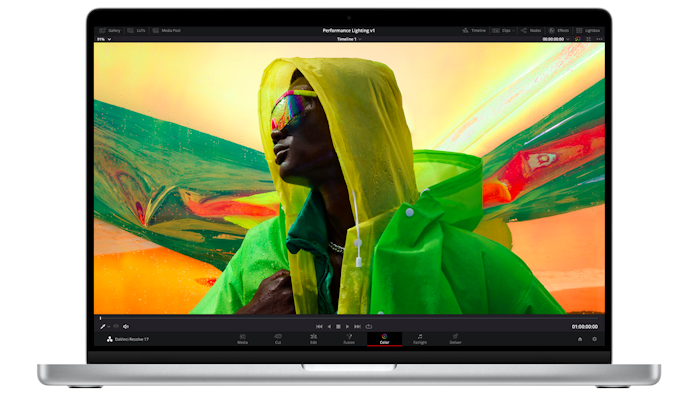690x395 pixels.
Task: Stop playback
Action: point(338,327)
